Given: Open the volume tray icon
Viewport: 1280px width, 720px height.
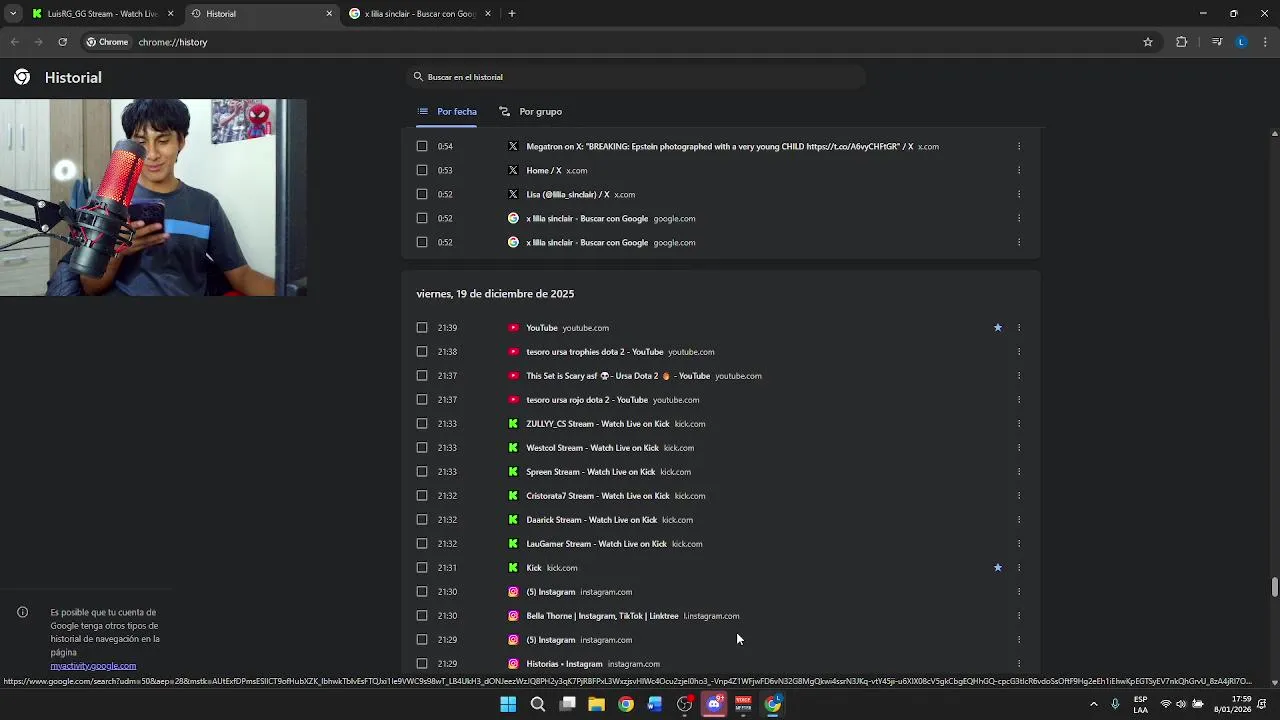Looking at the screenshot, I should [1181, 704].
